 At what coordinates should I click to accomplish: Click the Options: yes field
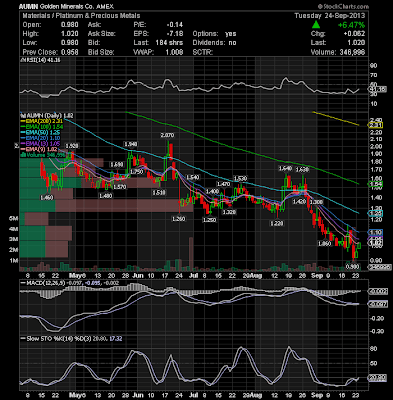click(x=214, y=34)
